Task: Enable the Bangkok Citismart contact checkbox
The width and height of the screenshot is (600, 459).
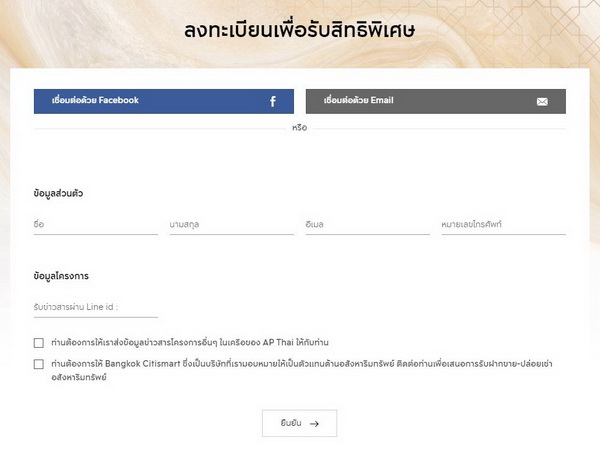Action: (39, 365)
